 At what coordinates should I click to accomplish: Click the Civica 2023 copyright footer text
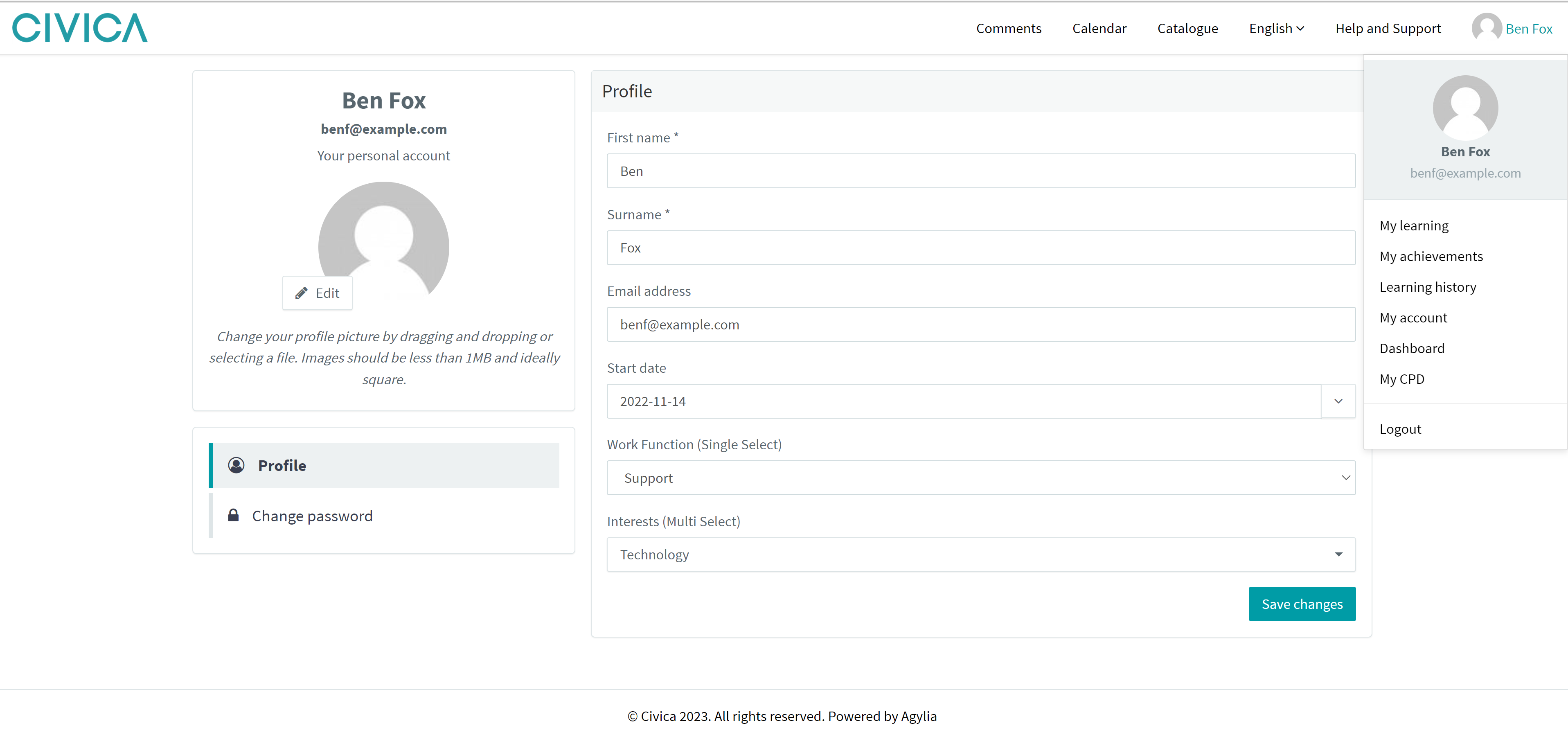click(x=782, y=716)
